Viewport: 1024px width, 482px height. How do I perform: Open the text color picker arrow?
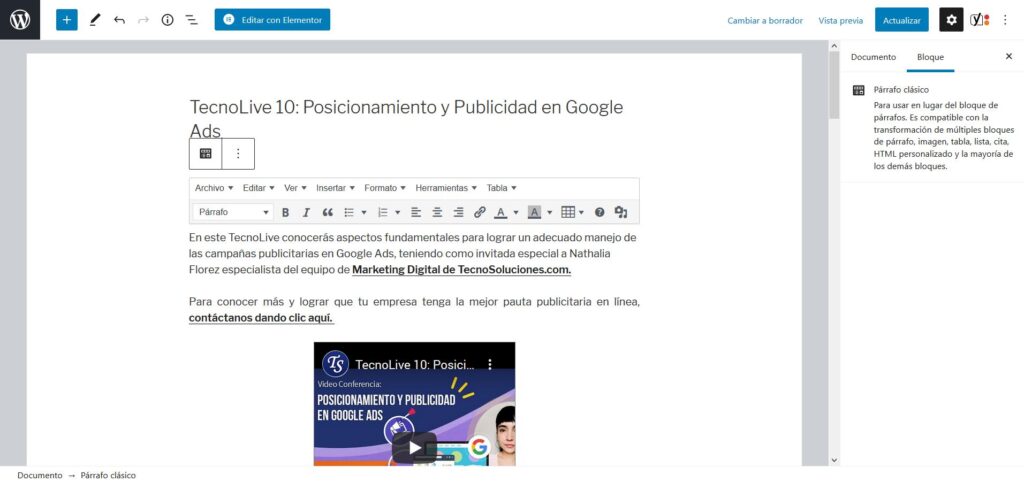(516, 212)
